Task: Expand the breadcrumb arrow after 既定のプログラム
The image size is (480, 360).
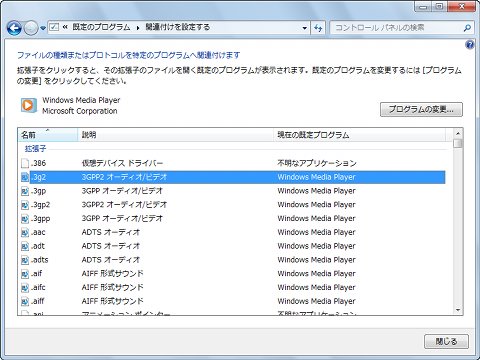Action: coord(138,28)
